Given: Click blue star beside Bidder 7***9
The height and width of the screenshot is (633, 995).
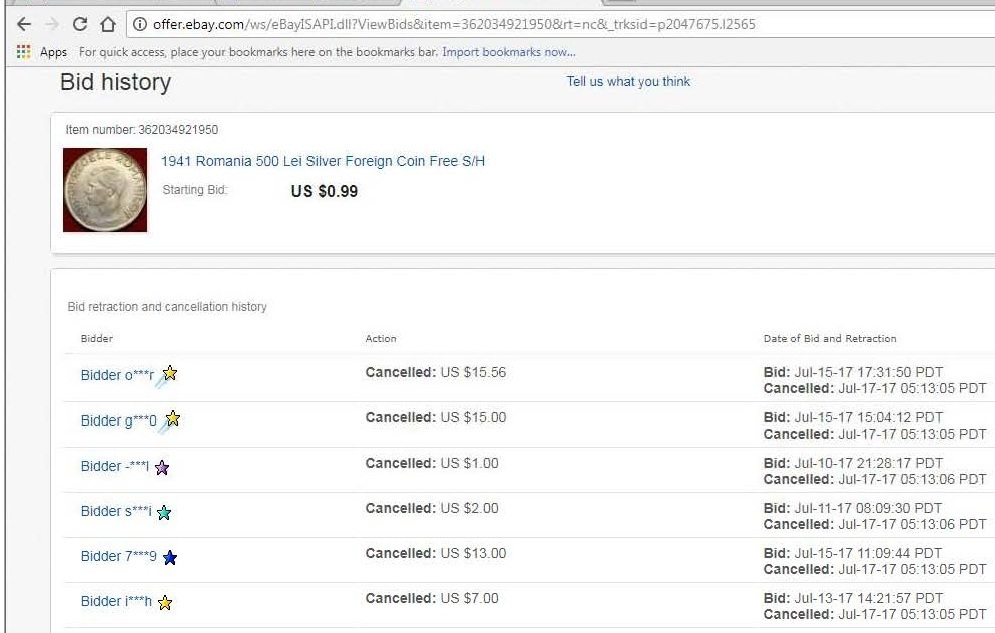Looking at the screenshot, I should pos(170,557).
